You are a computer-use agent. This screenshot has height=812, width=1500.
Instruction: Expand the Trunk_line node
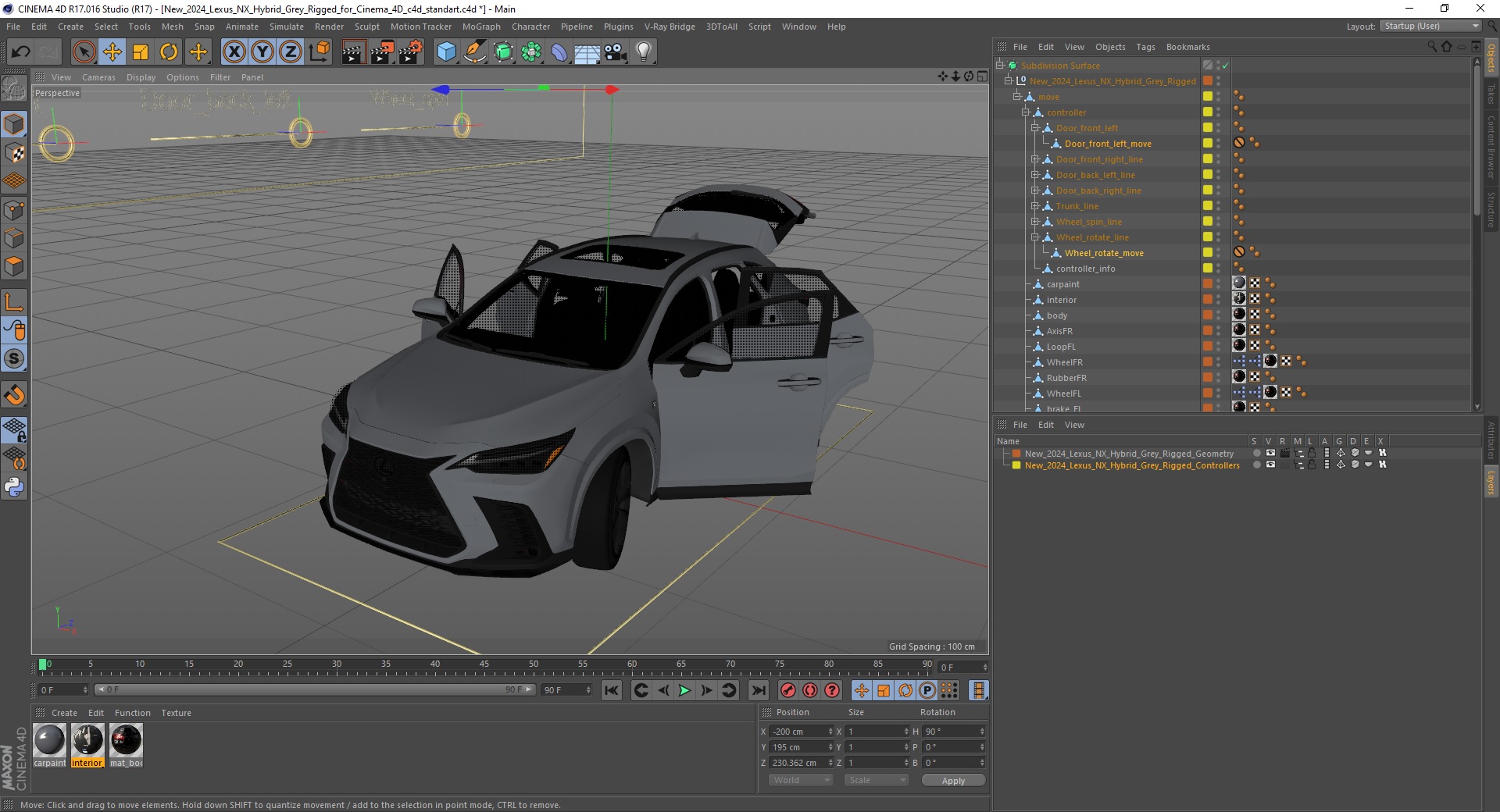[x=1035, y=206]
